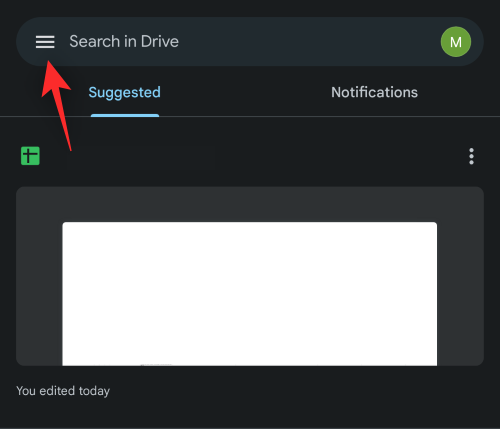500x429 pixels.
Task: Switch to the Suggested tab
Action: (125, 92)
